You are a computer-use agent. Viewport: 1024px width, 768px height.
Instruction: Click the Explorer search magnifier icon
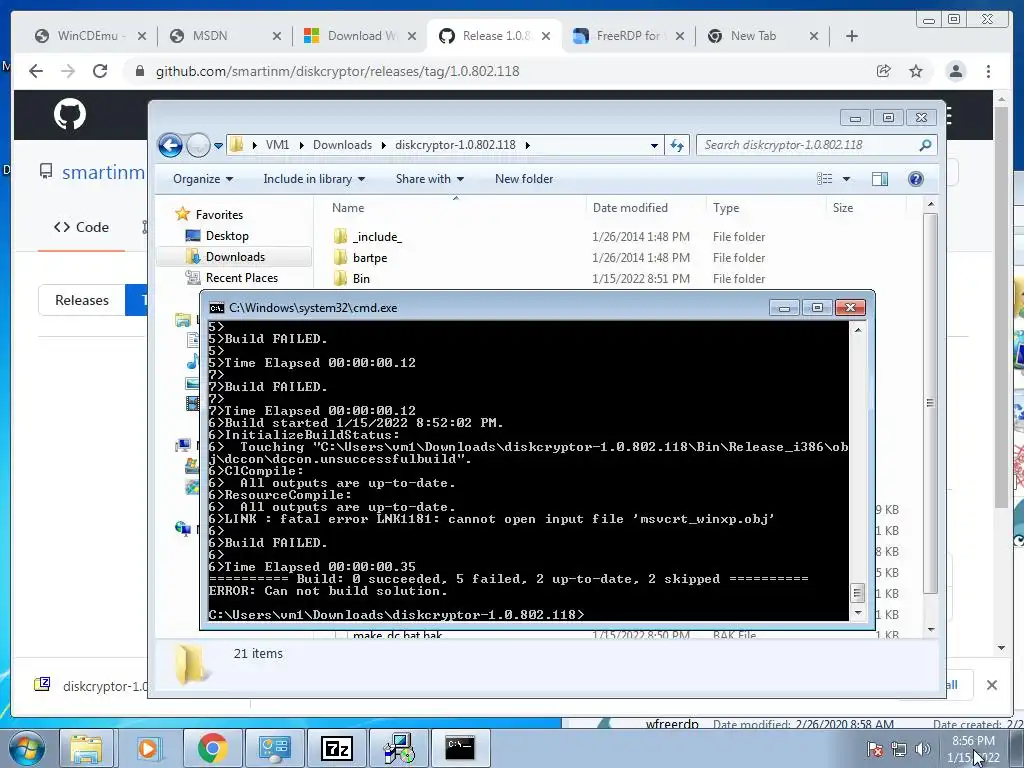[x=925, y=145]
